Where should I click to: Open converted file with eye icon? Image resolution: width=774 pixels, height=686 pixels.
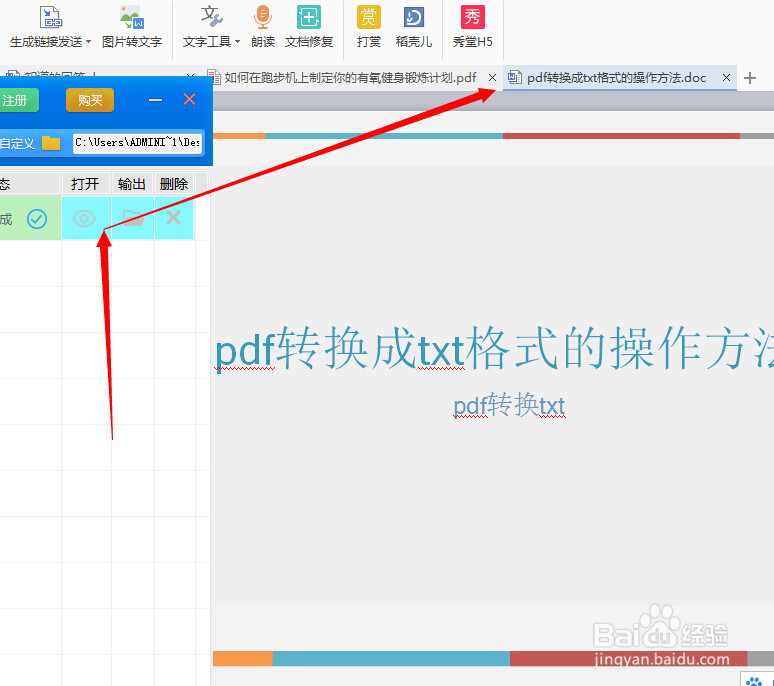point(84,218)
